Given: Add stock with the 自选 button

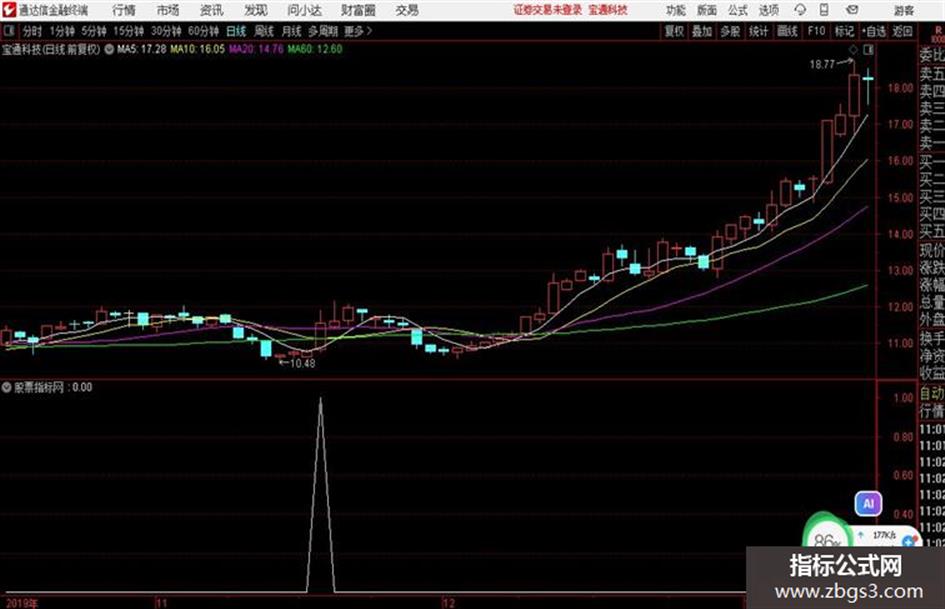Looking at the screenshot, I should point(874,31).
